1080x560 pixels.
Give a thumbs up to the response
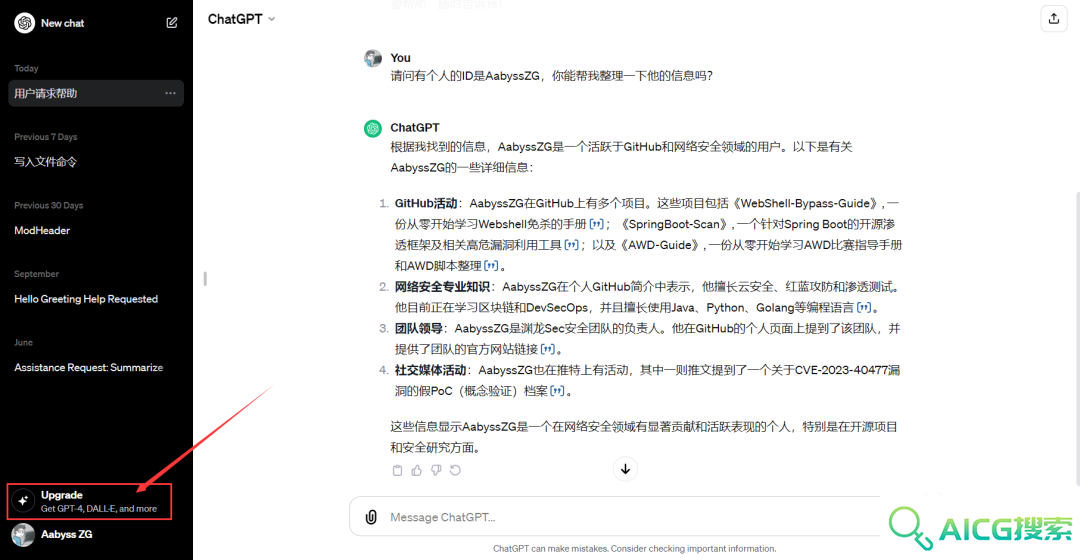point(417,470)
